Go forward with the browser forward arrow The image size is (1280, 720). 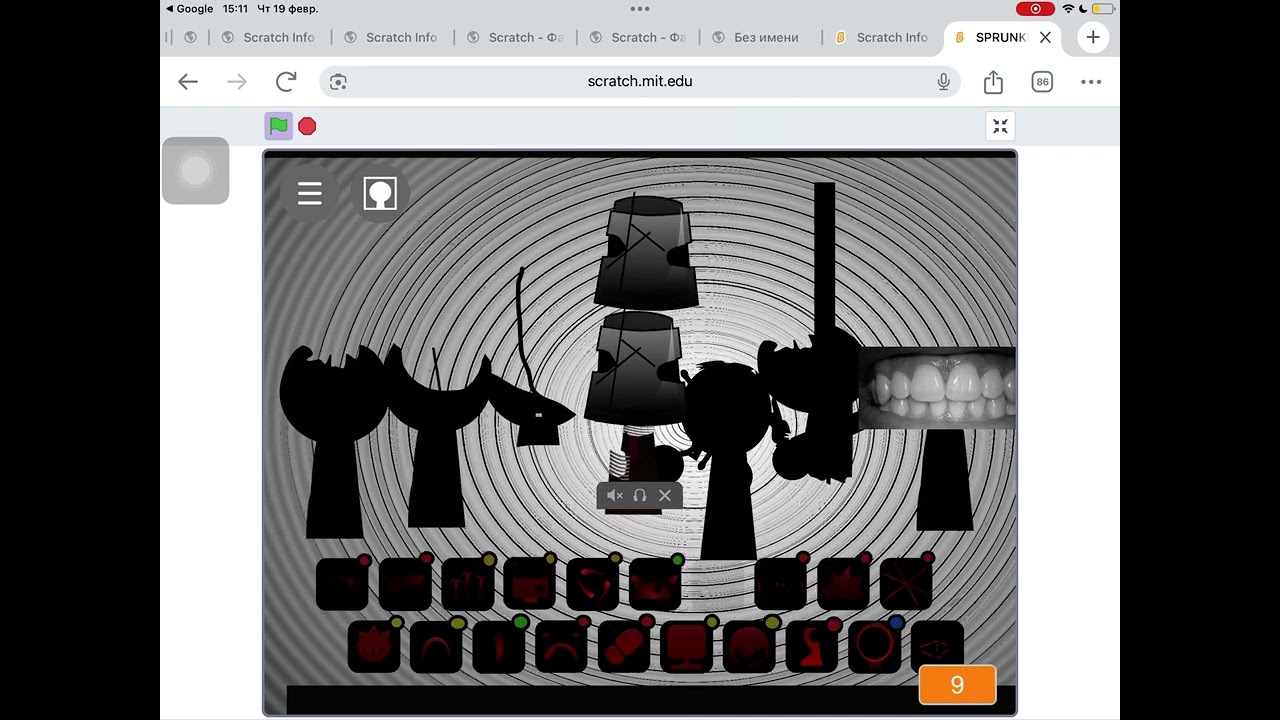pyautogui.click(x=237, y=82)
